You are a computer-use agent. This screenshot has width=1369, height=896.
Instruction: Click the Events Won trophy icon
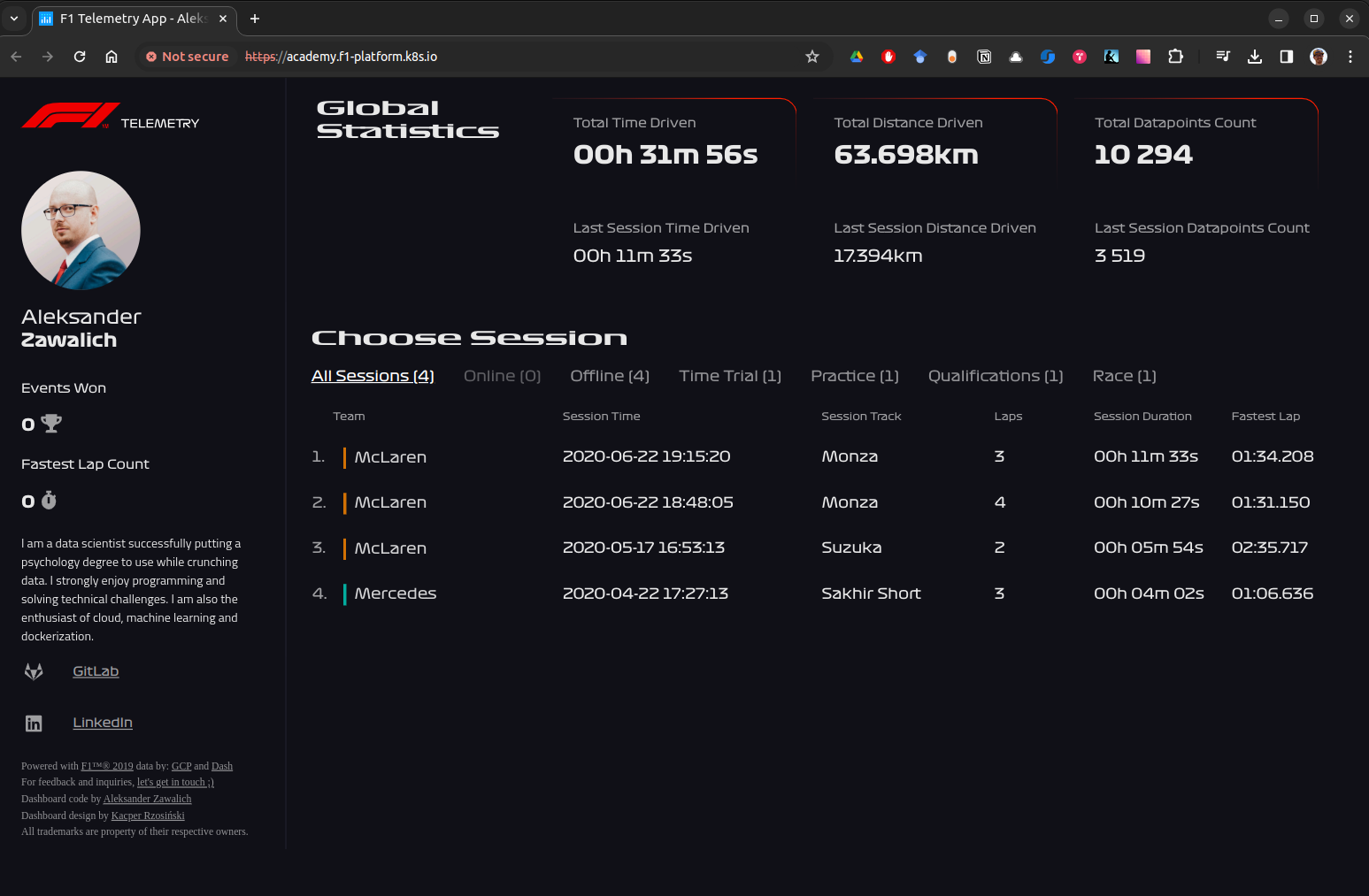coord(52,424)
